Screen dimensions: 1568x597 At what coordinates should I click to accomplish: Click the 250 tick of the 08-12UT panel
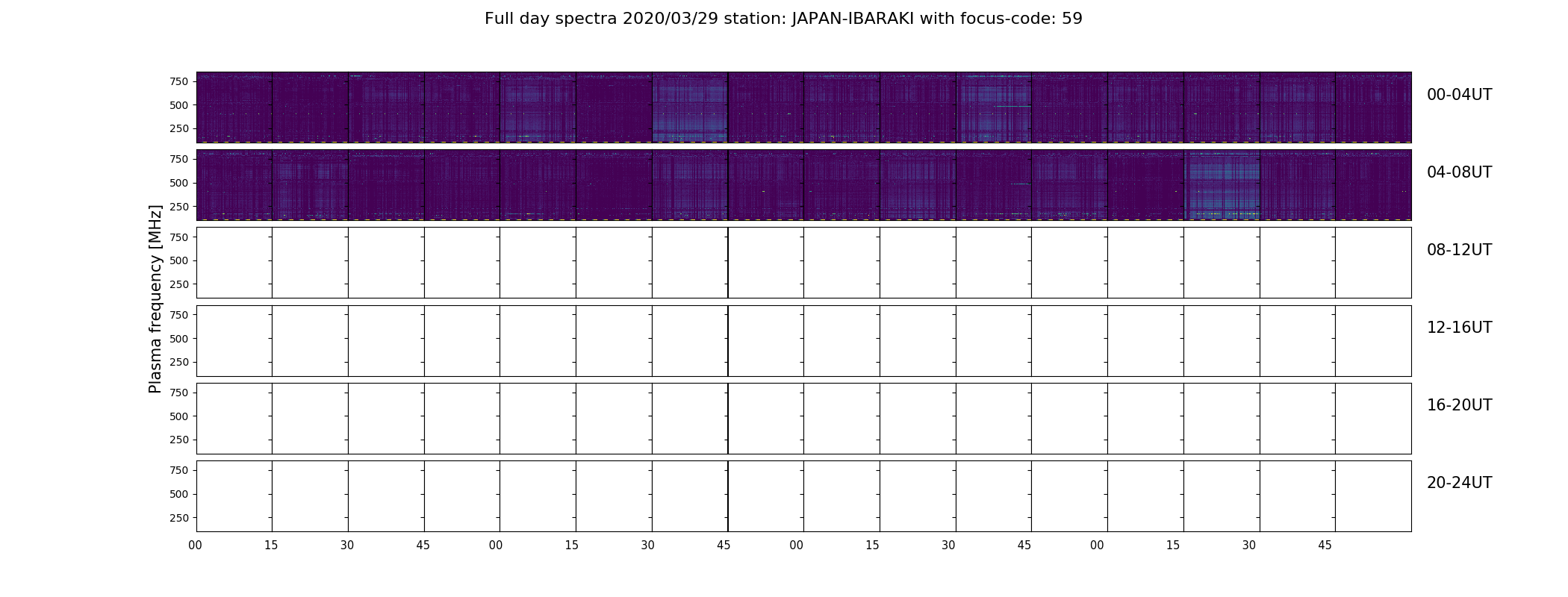(x=179, y=284)
